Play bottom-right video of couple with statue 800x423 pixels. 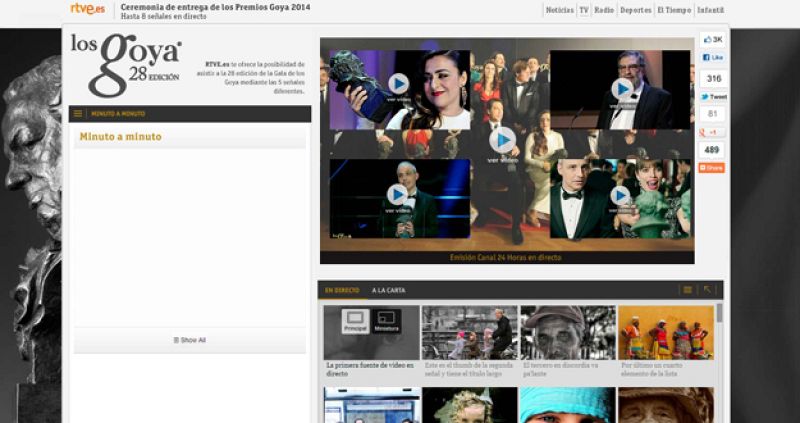click(x=620, y=195)
